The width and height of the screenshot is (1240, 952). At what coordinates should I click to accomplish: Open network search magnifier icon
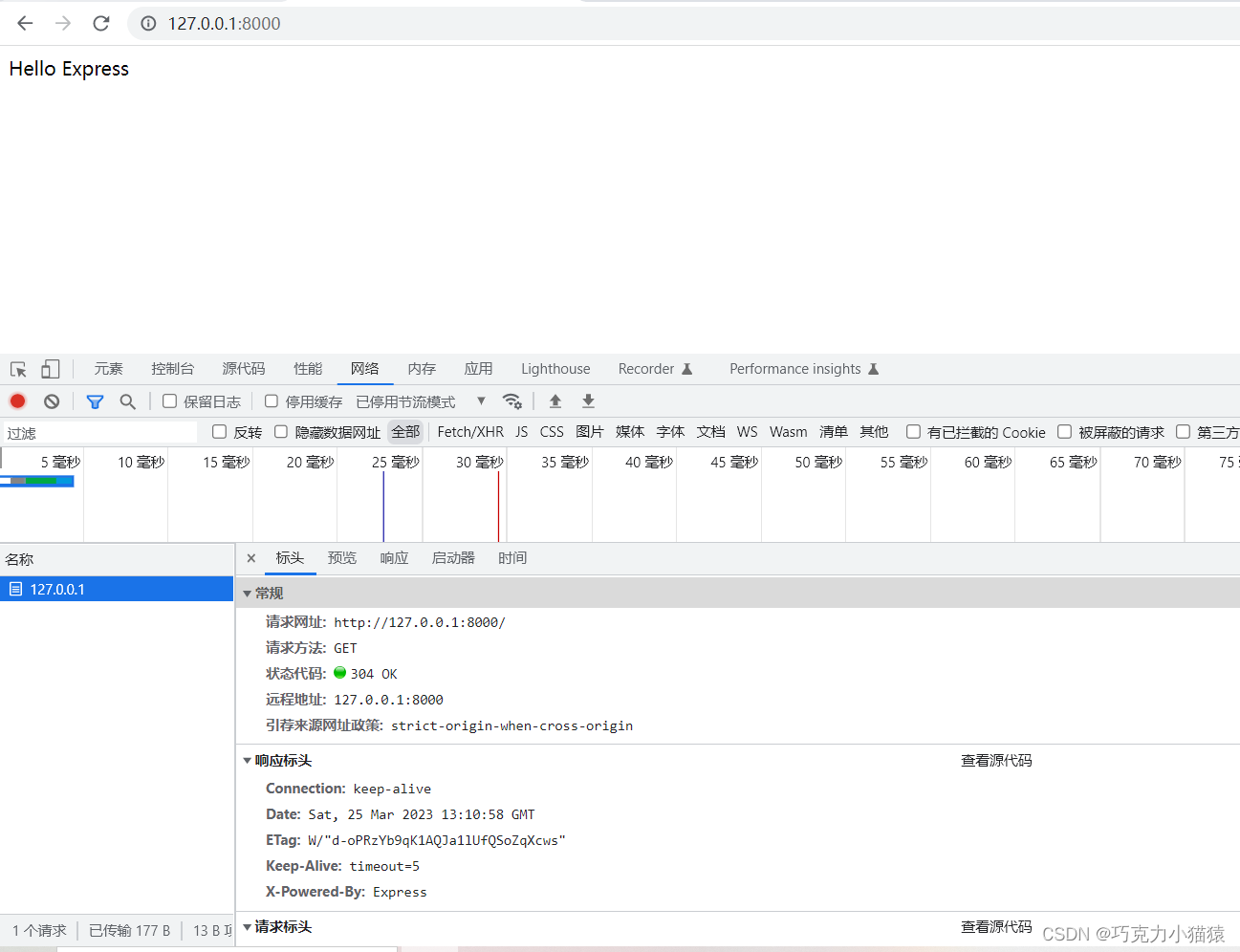127,401
